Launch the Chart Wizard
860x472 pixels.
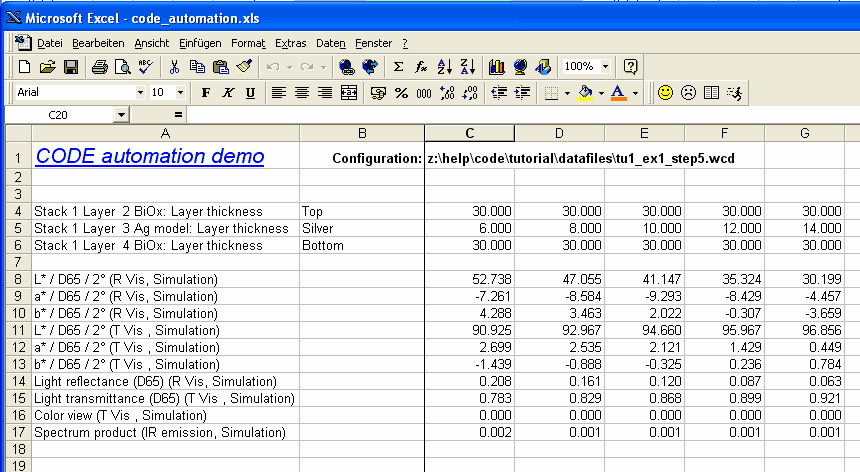(496, 67)
